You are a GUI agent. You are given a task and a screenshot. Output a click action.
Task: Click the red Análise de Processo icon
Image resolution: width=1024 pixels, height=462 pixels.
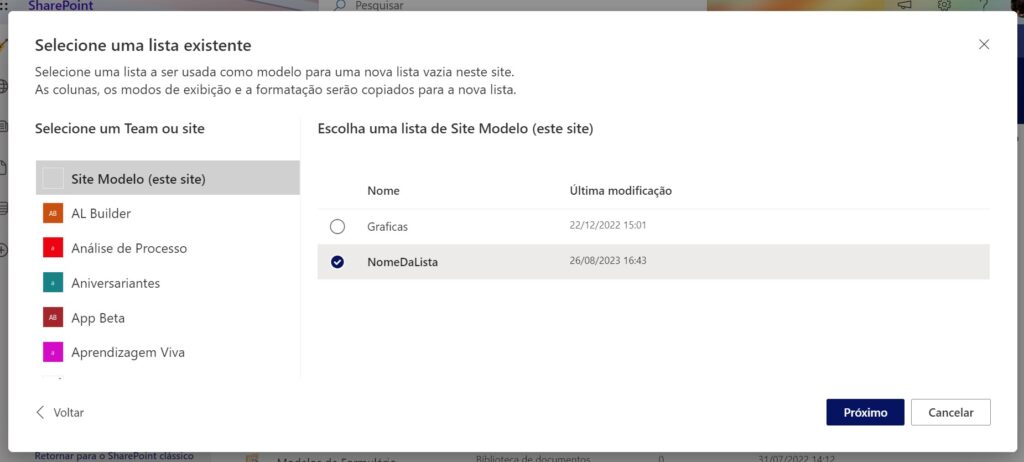[x=53, y=248]
